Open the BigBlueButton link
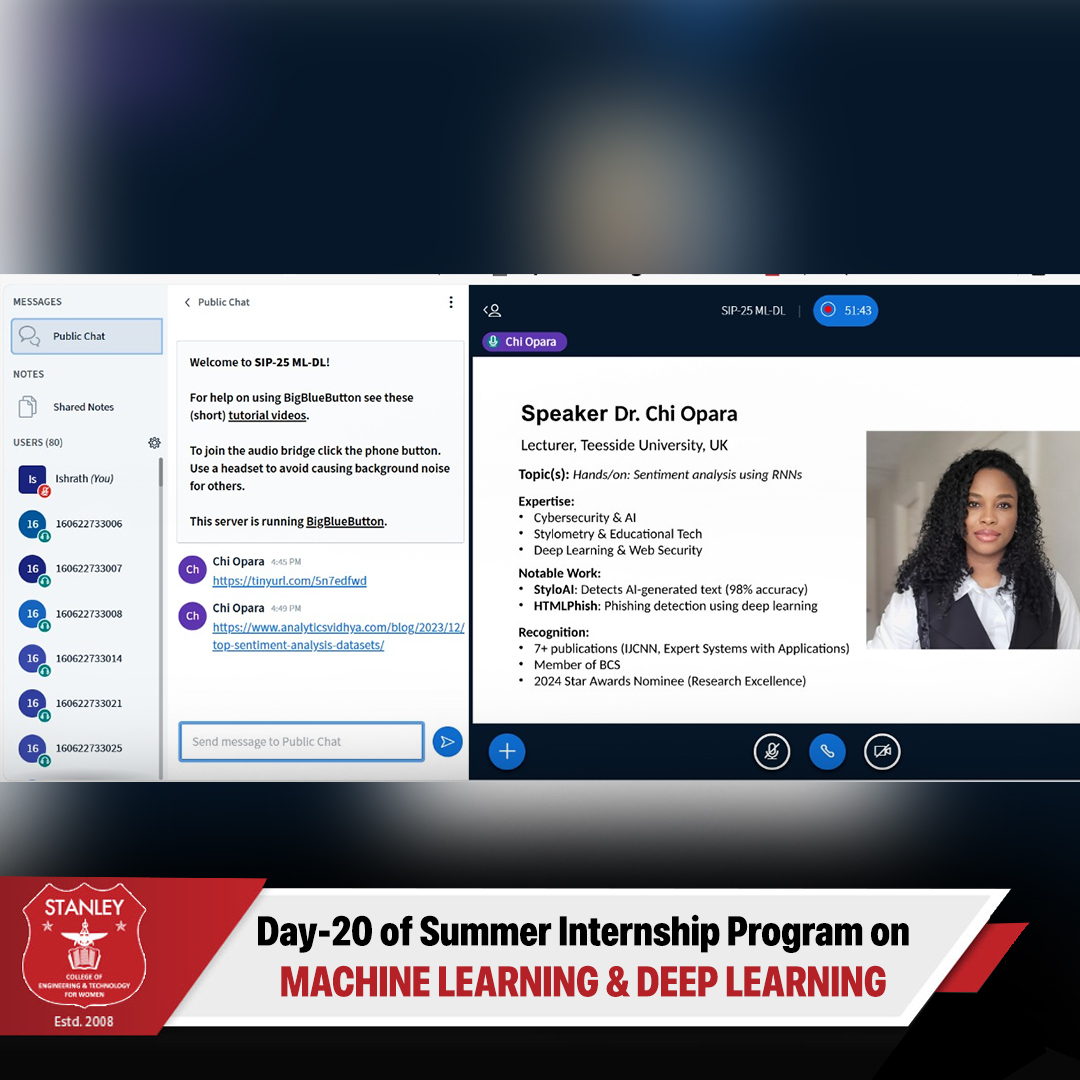 pos(345,521)
